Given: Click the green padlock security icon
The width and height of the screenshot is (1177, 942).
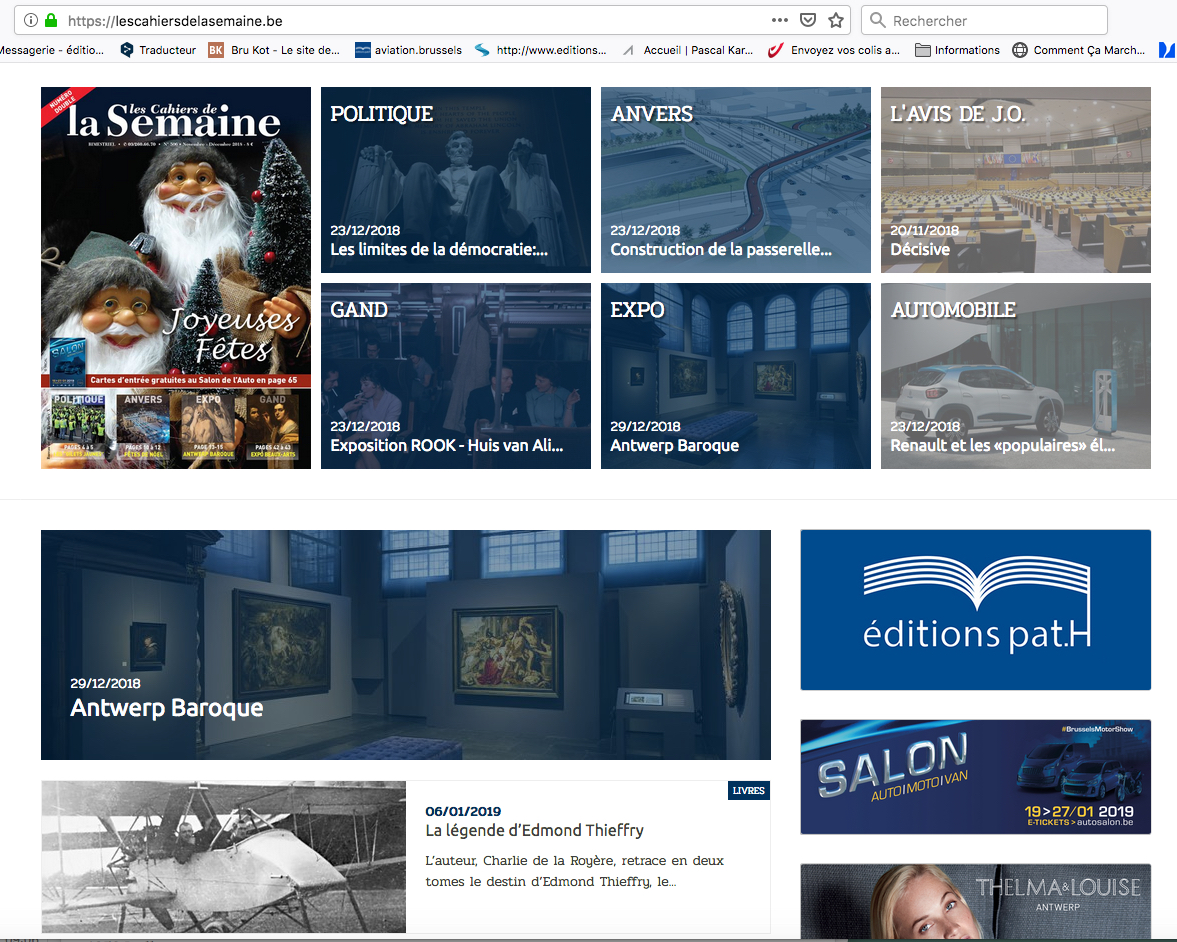Looking at the screenshot, I should pos(51,20).
